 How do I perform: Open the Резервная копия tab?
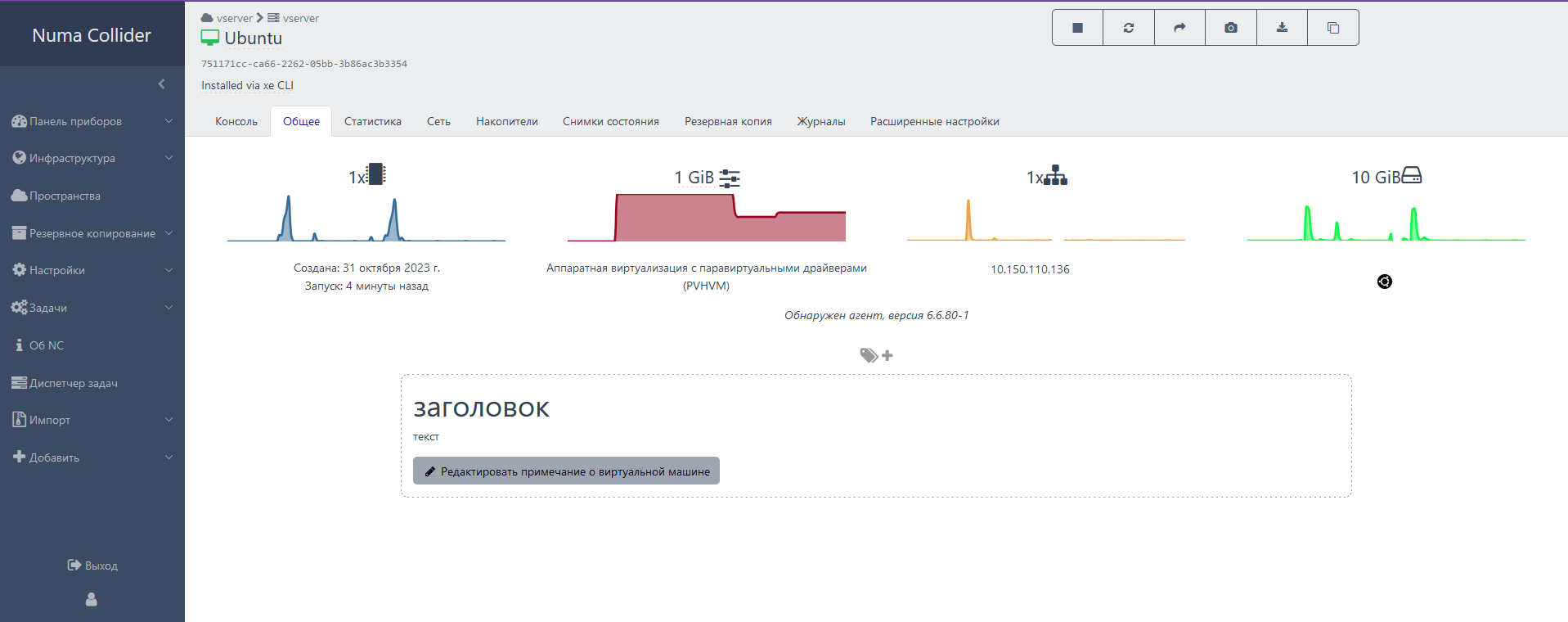pyautogui.click(x=728, y=121)
